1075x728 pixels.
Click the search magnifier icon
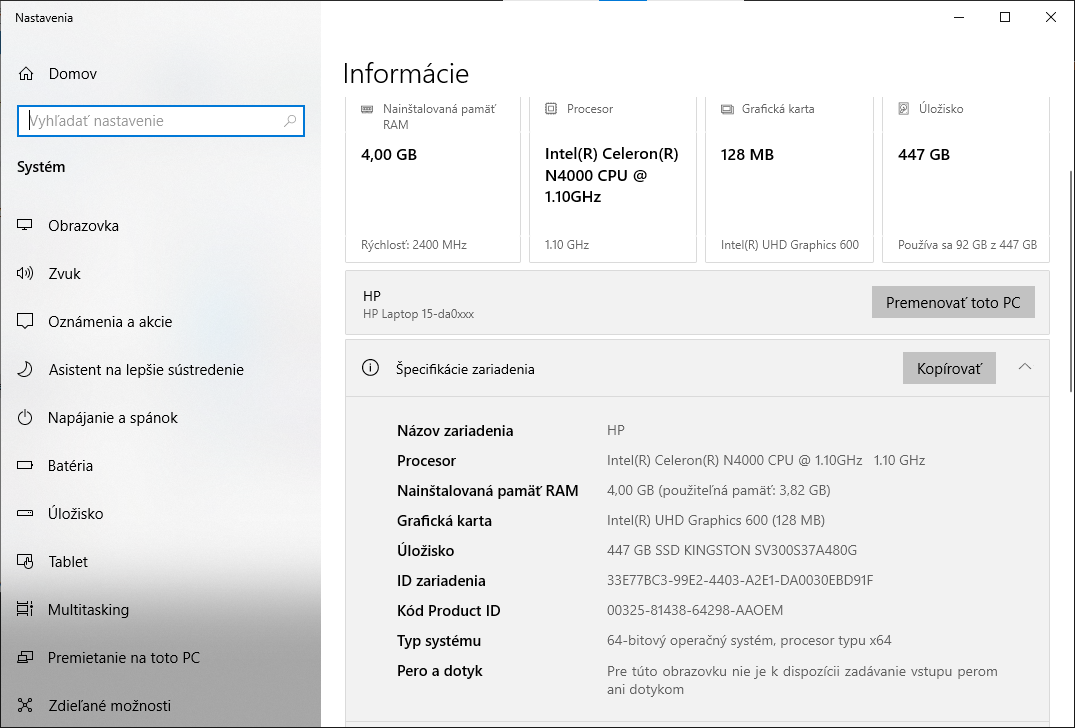(x=289, y=120)
